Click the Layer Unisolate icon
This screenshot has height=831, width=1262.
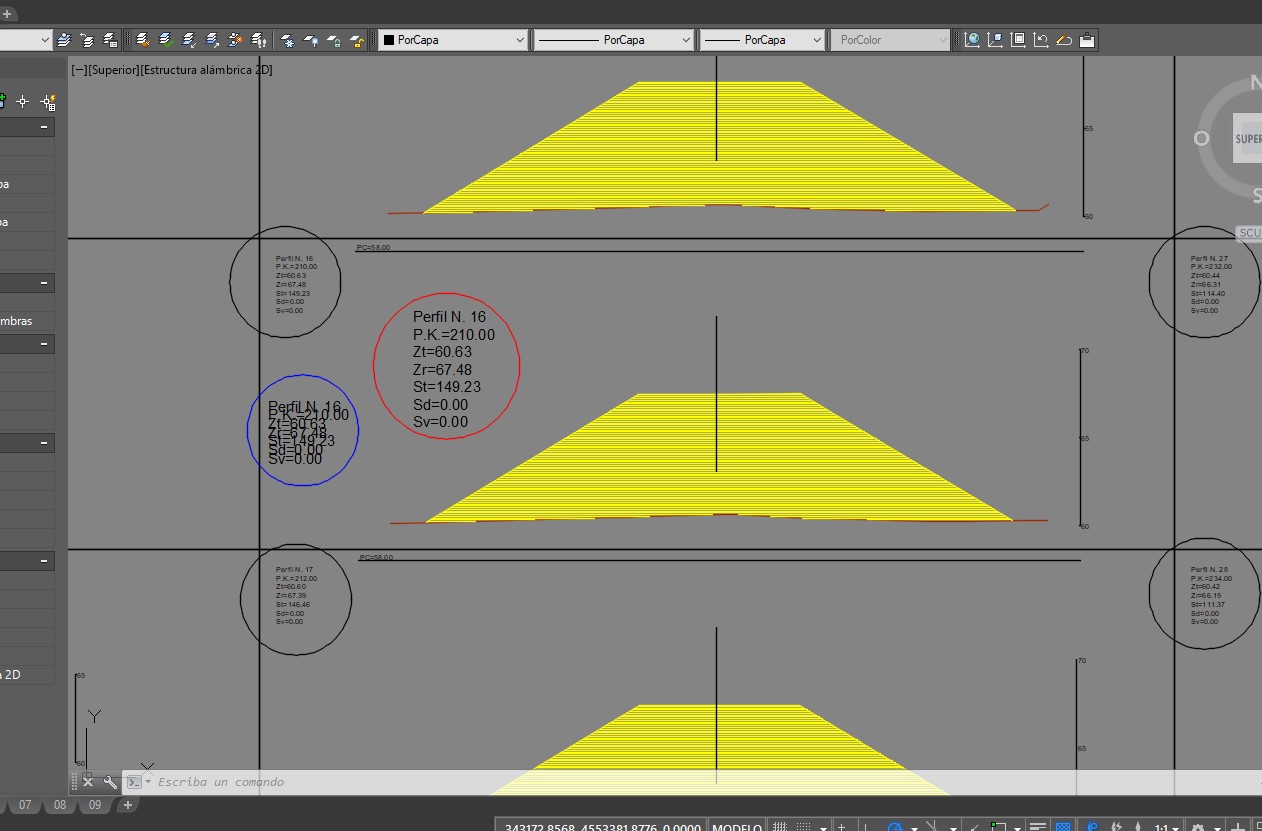[x=213, y=40]
